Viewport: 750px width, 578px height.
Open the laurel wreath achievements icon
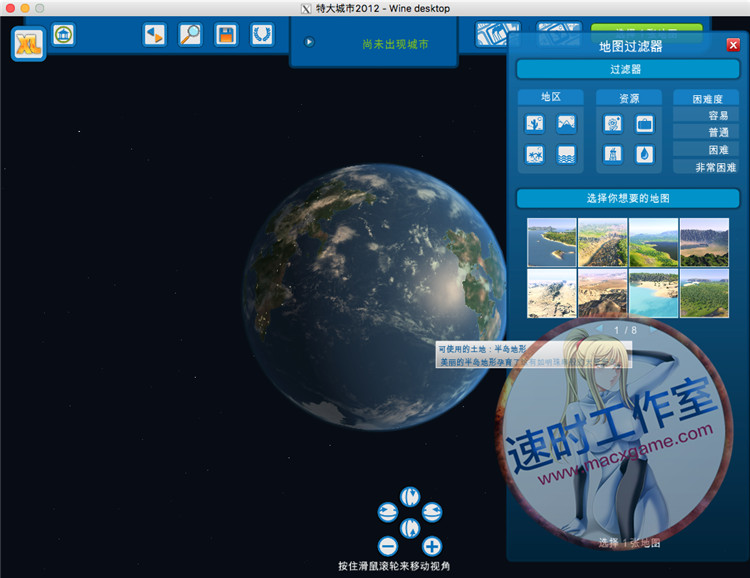[x=262, y=34]
